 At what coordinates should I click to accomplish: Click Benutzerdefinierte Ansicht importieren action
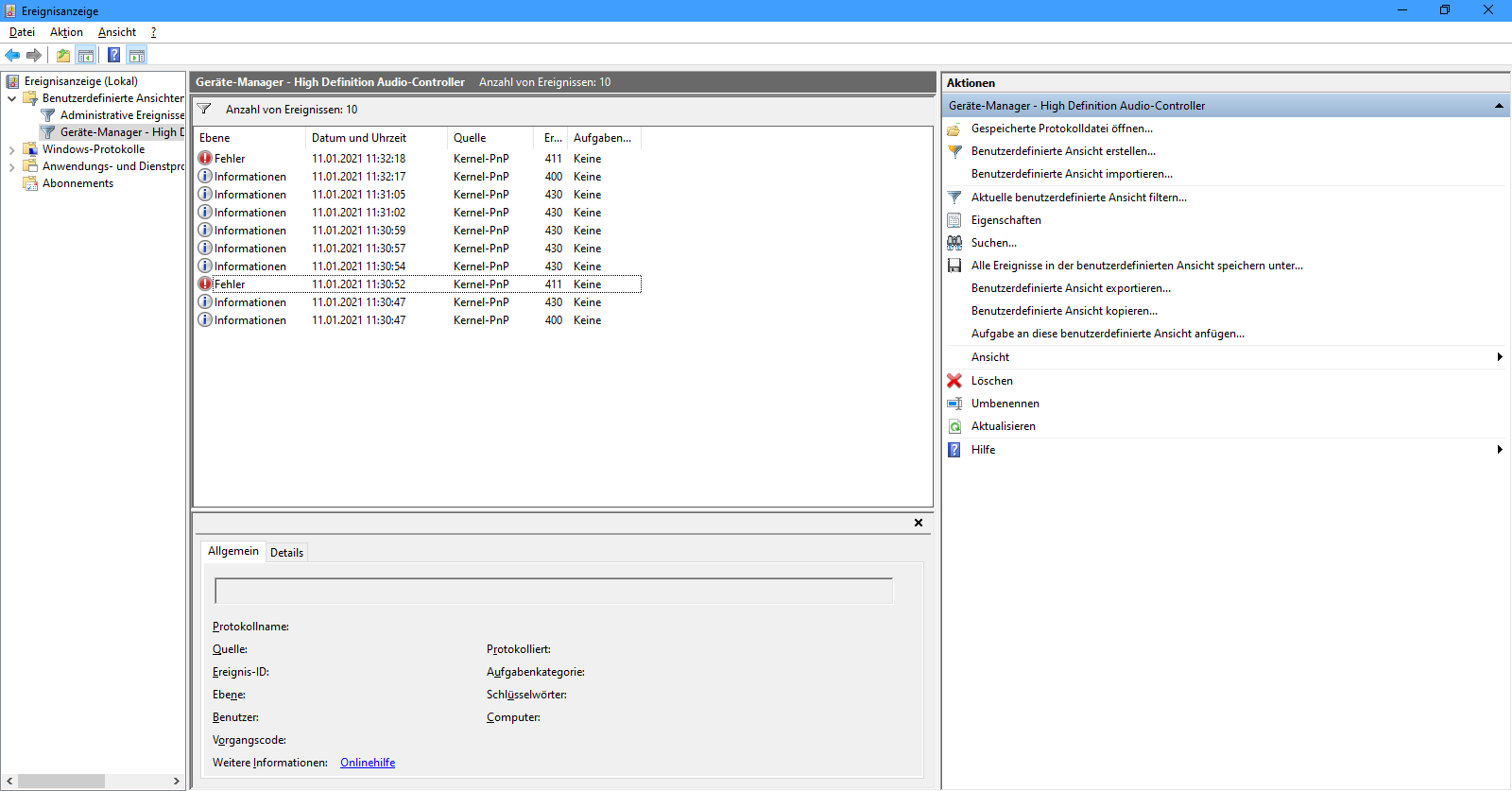coord(1072,174)
